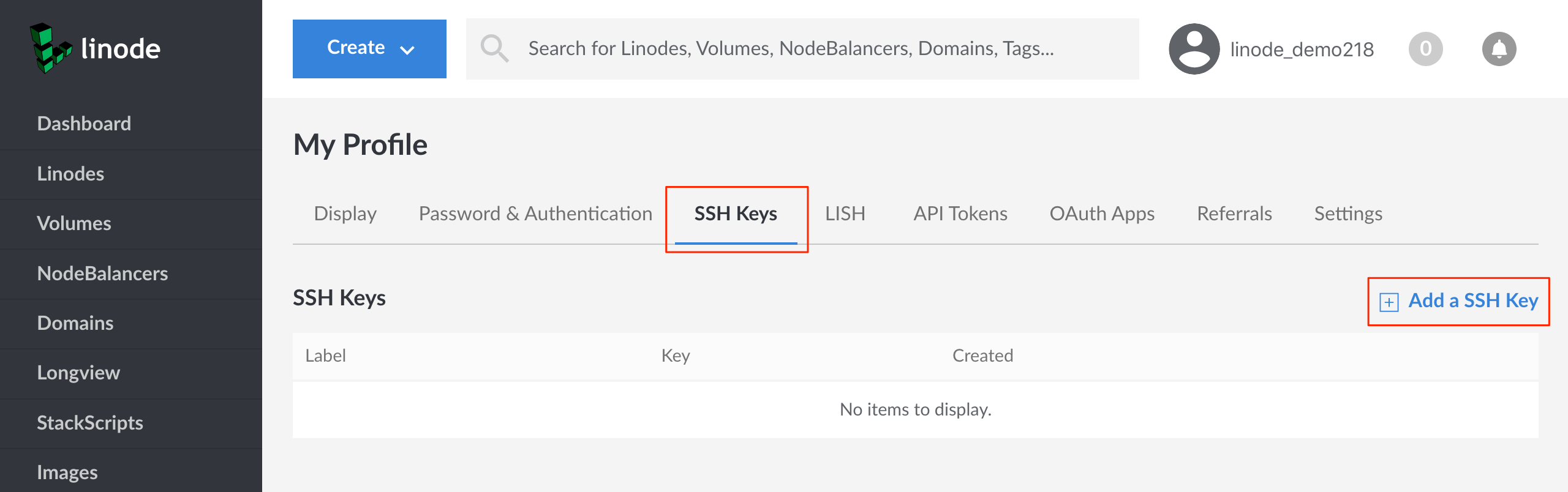Image resolution: width=1568 pixels, height=492 pixels.
Task: Go to StackScripts in the sidebar
Action: tap(90, 423)
